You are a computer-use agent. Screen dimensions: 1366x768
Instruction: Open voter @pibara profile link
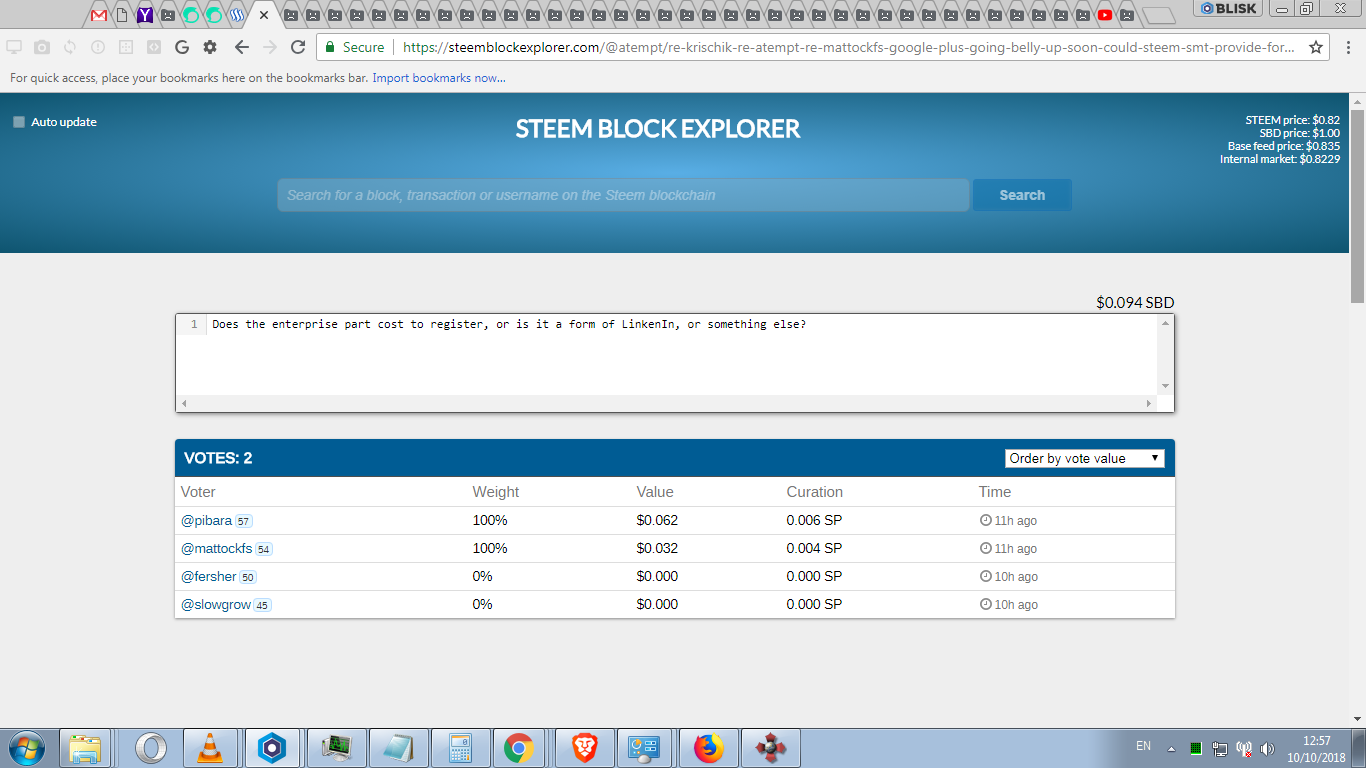point(206,521)
